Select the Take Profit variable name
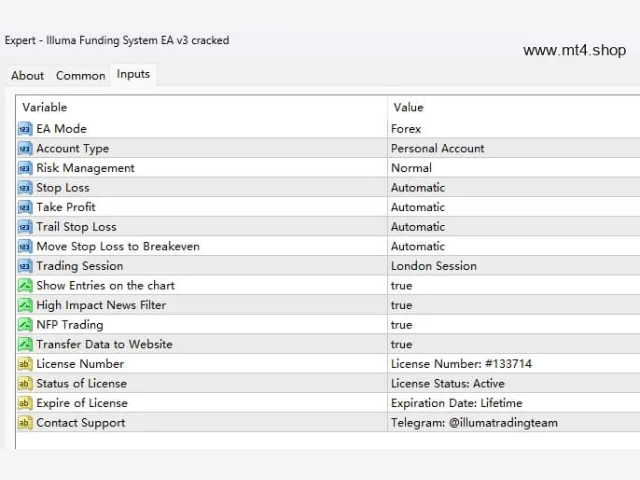The image size is (640, 480). coord(66,207)
